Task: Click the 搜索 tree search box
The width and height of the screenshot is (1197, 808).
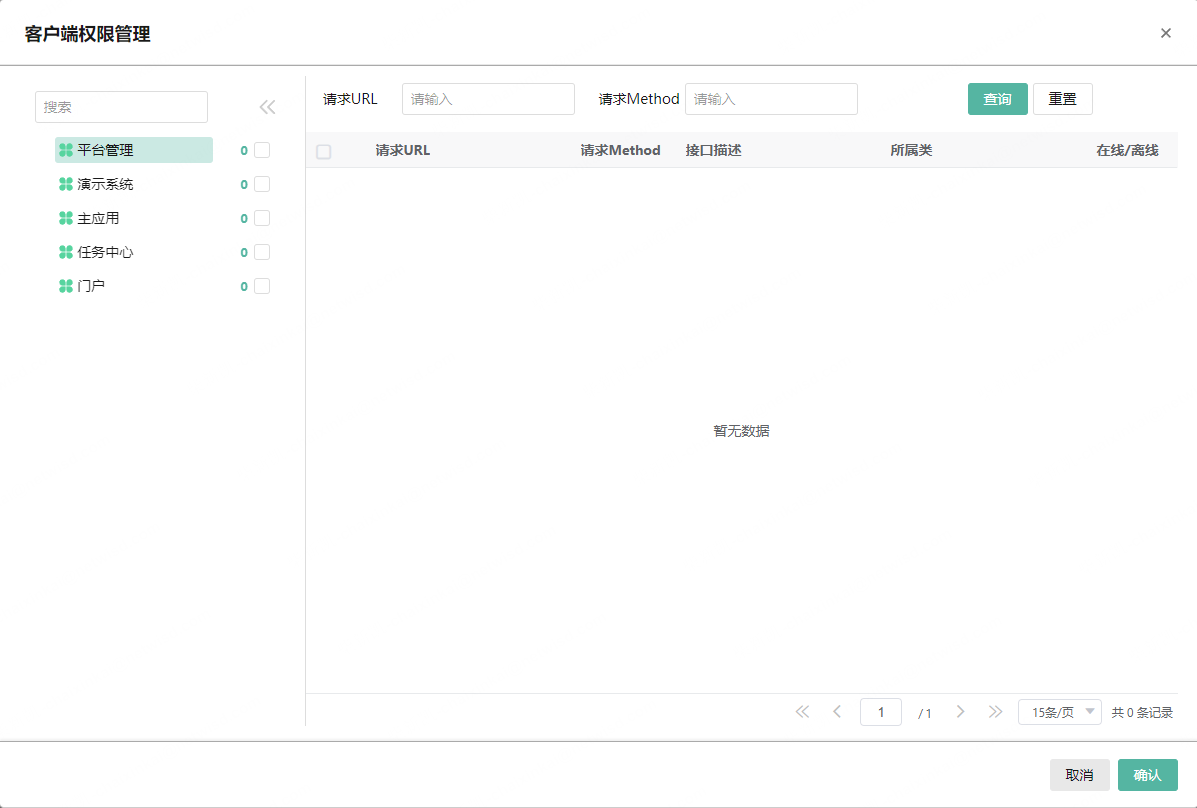Action: (121, 107)
